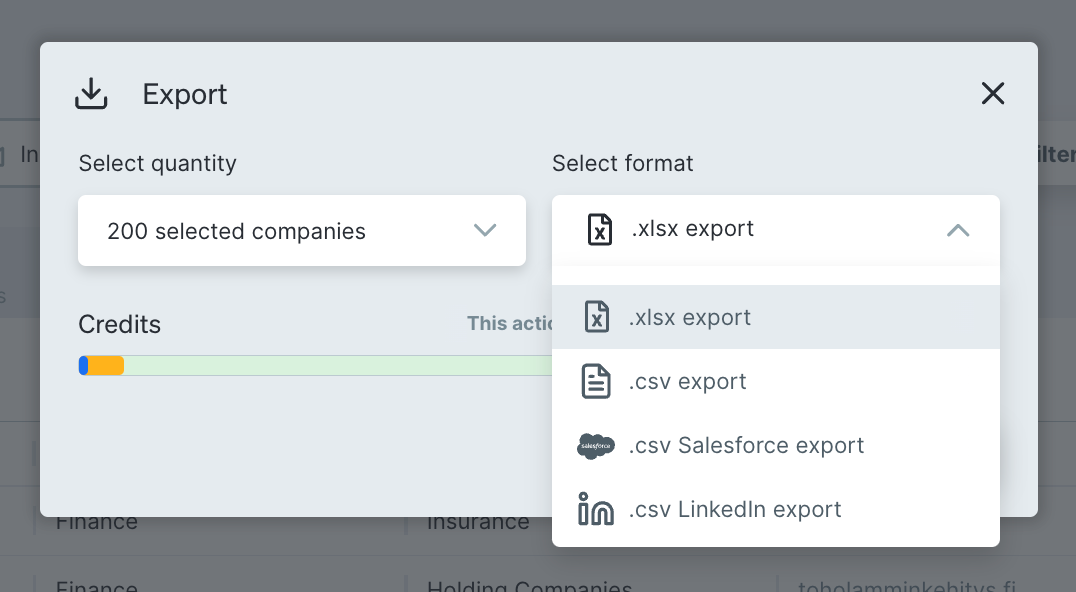Click the green portion of Credits bar

coord(330,366)
